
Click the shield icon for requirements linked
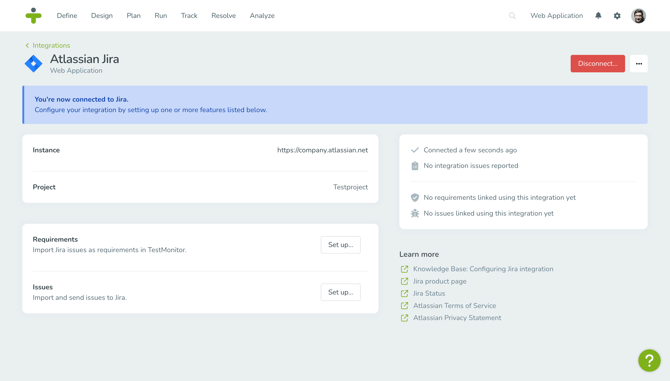click(414, 197)
